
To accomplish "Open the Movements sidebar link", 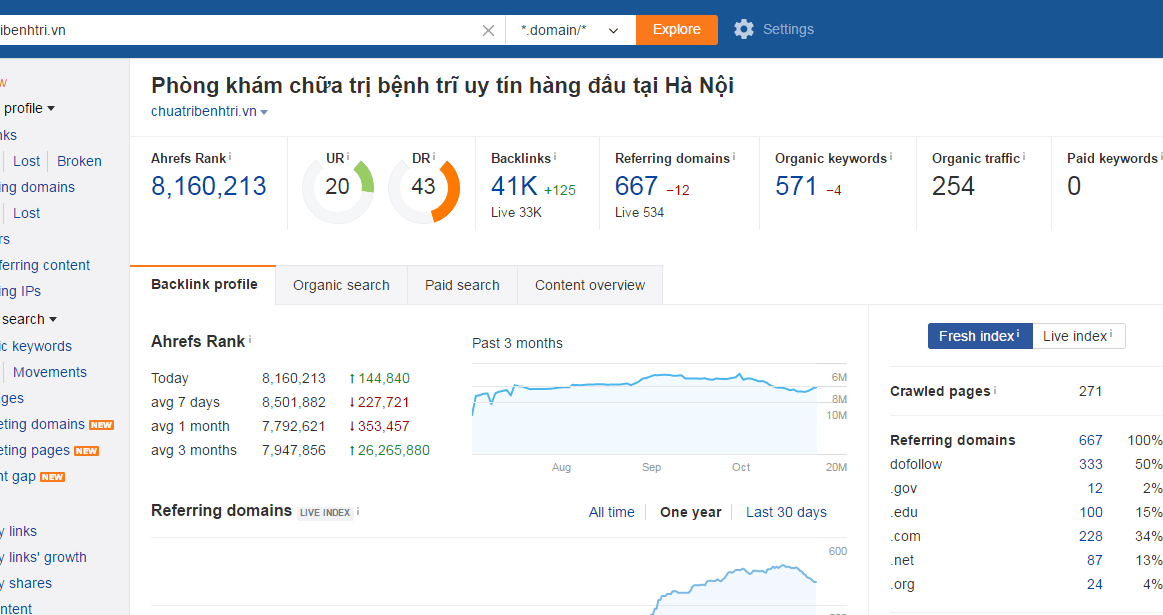I will coord(50,372).
